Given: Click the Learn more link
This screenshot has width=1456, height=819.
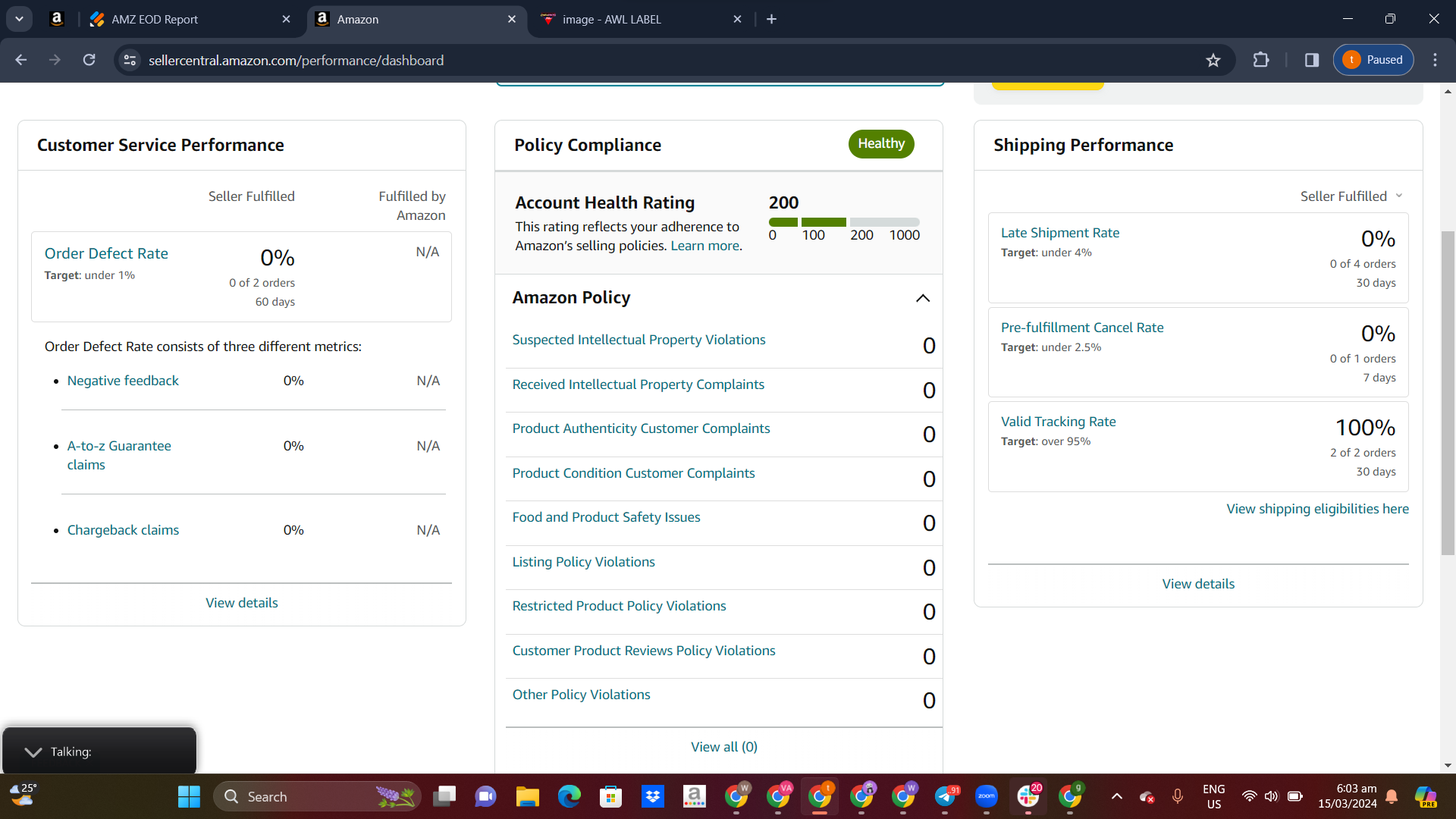Looking at the screenshot, I should point(704,246).
